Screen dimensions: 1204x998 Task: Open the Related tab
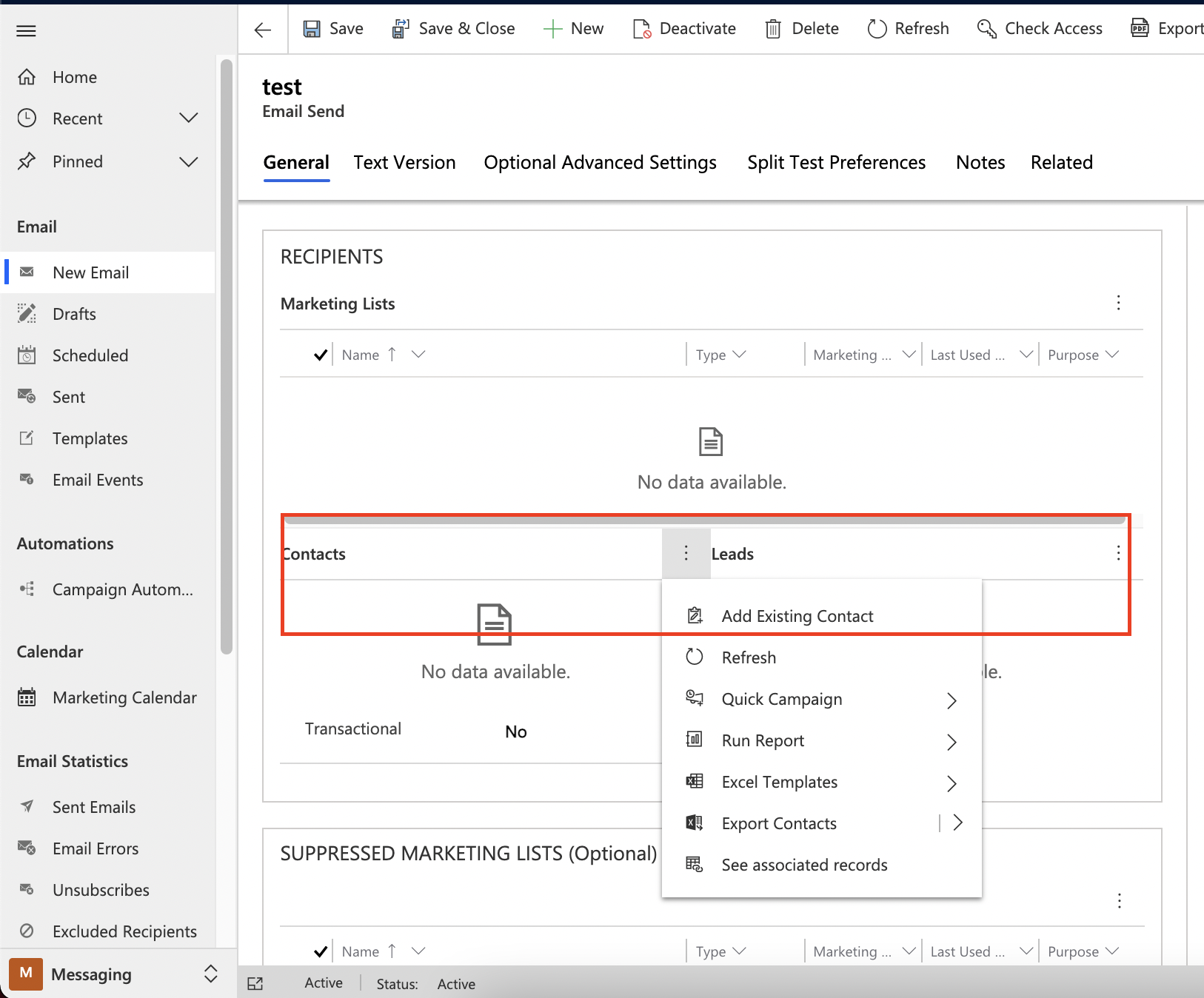click(x=1062, y=163)
